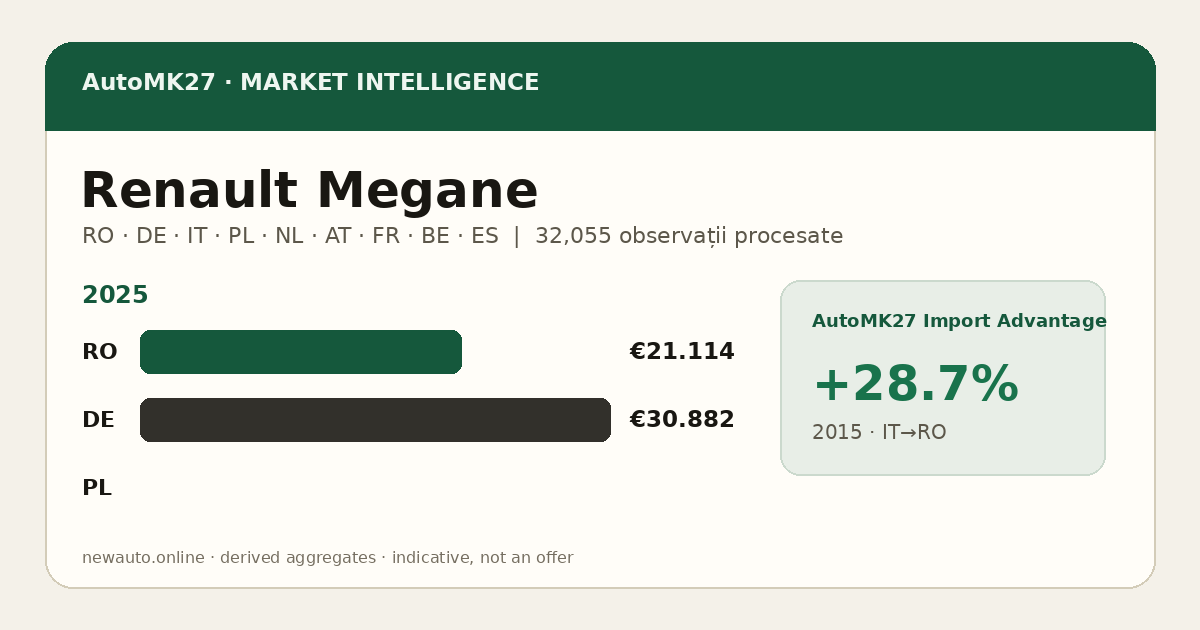This screenshot has width=1200, height=630.
Task: Click the 32,055 observații procesate text
Action: coord(689,236)
